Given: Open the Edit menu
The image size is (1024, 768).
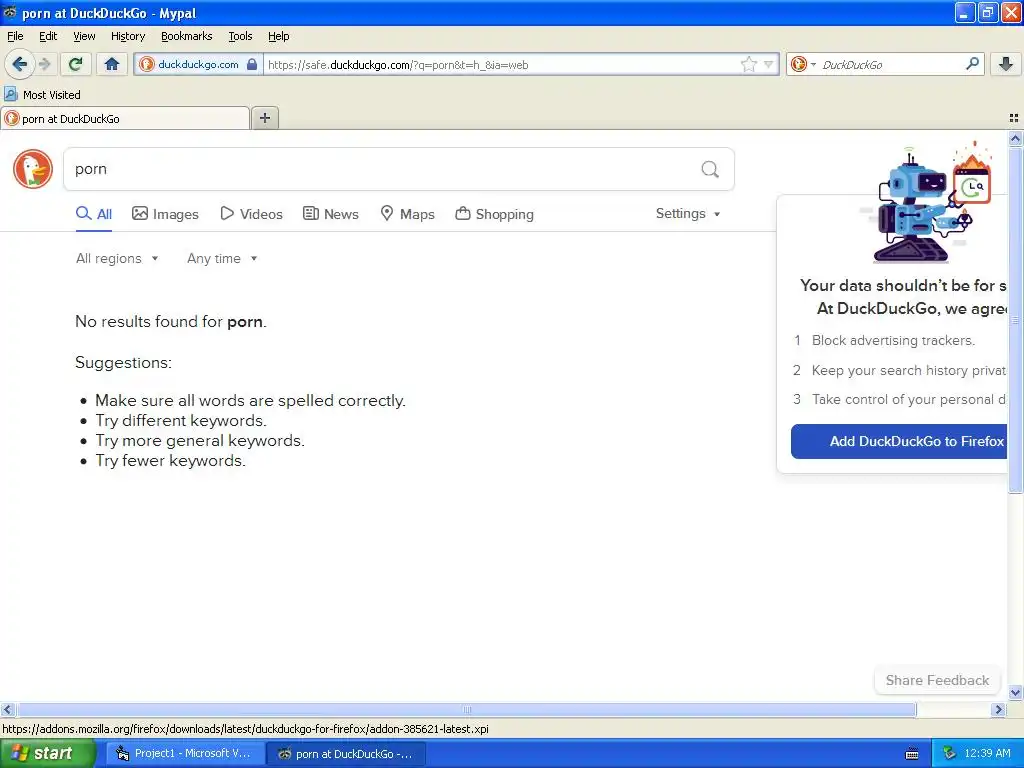Looking at the screenshot, I should tap(48, 36).
